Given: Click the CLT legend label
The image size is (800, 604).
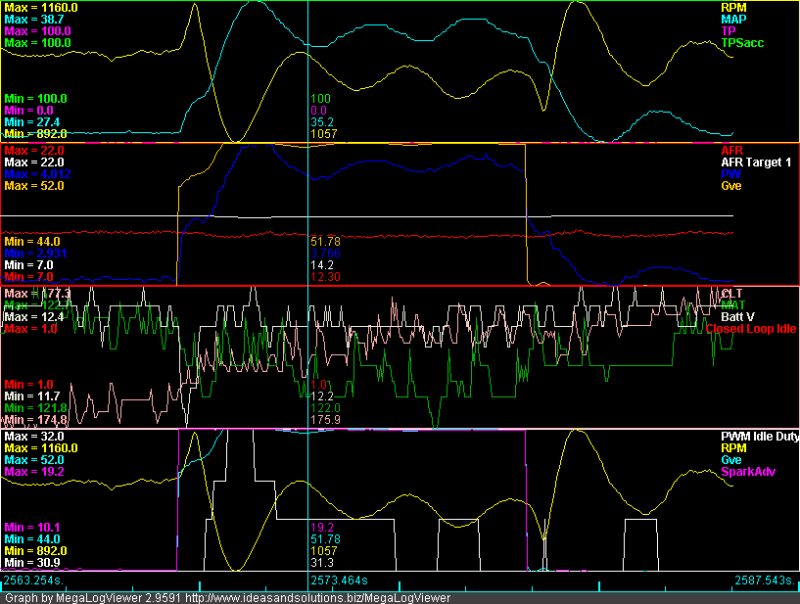Looking at the screenshot, I should coord(732,293).
